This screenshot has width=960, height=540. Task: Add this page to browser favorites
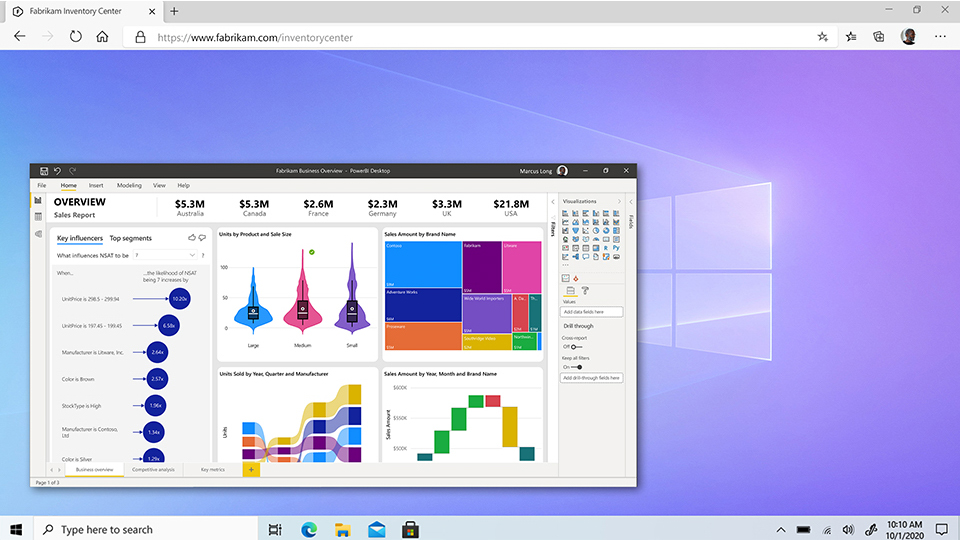823,37
